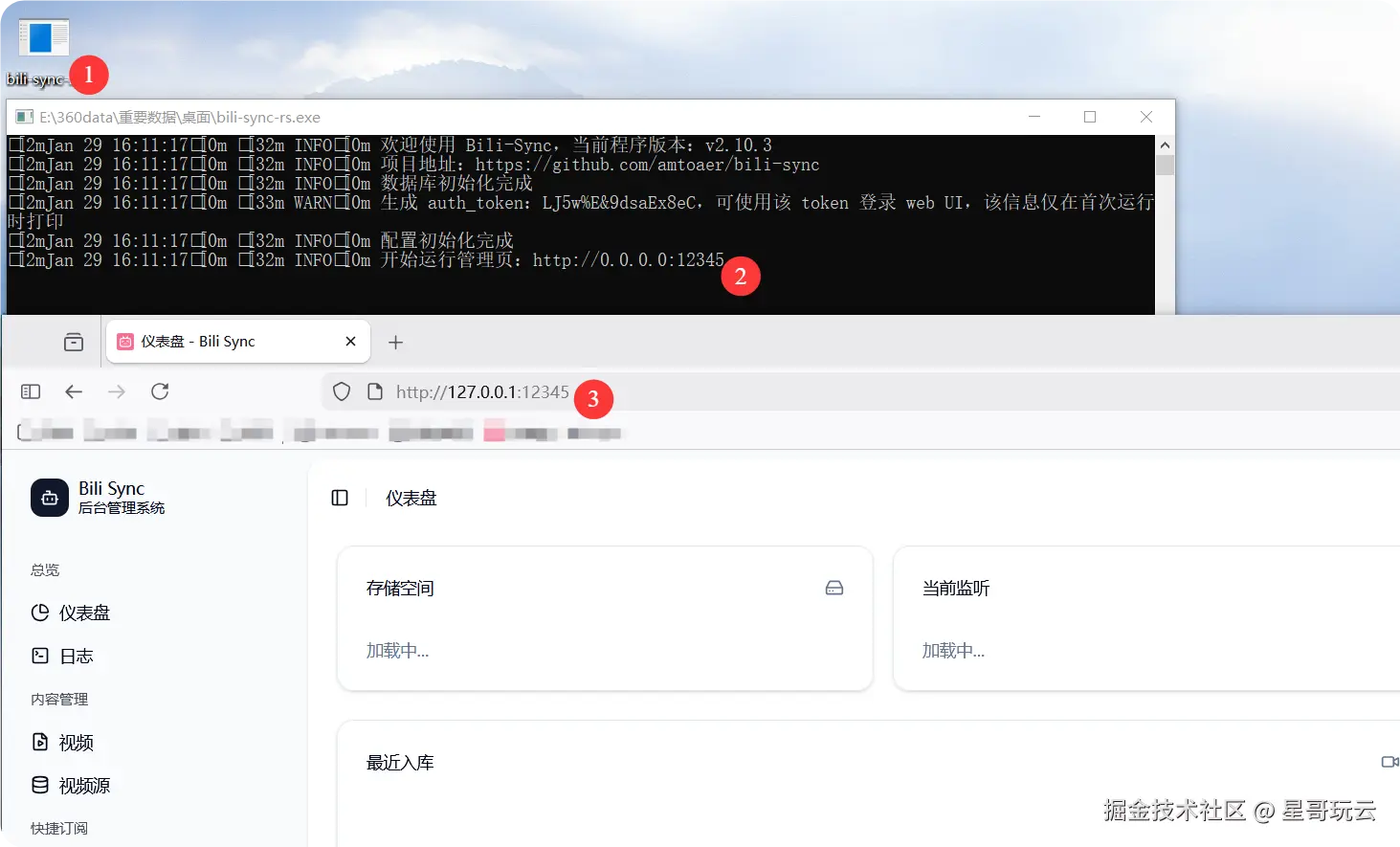This screenshot has height=847, width=1400.
Task: Click the 当前监听 card title
Action: tap(956, 588)
